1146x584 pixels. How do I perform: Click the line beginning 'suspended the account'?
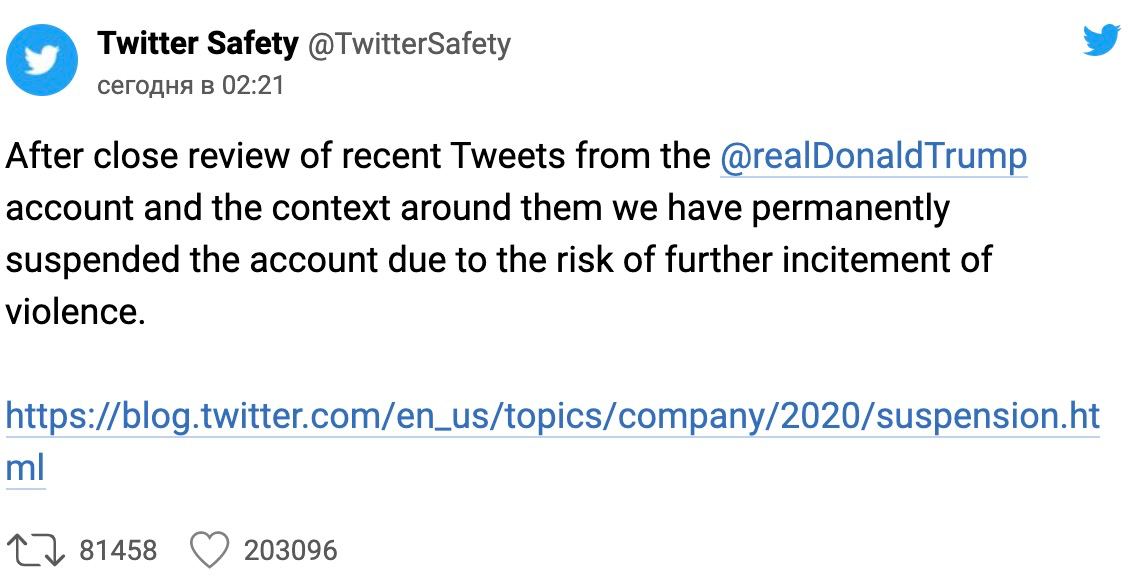coord(499,260)
